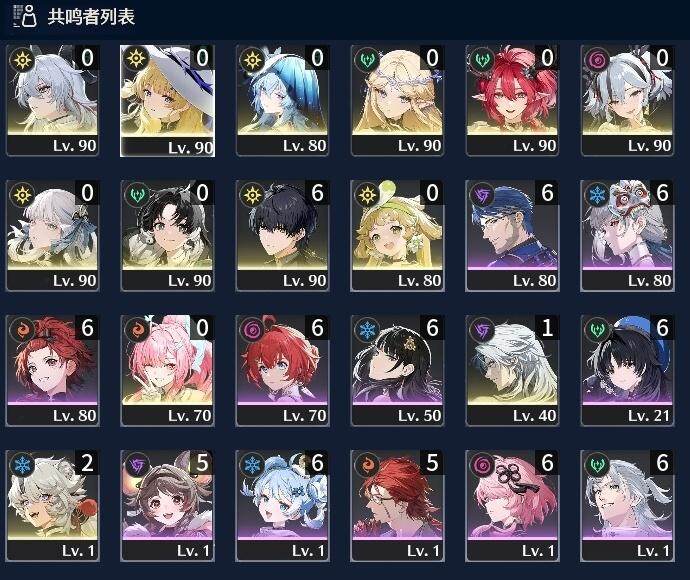
Task: Click the 共鸣者列表 title text
Action: click(x=91, y=17)
